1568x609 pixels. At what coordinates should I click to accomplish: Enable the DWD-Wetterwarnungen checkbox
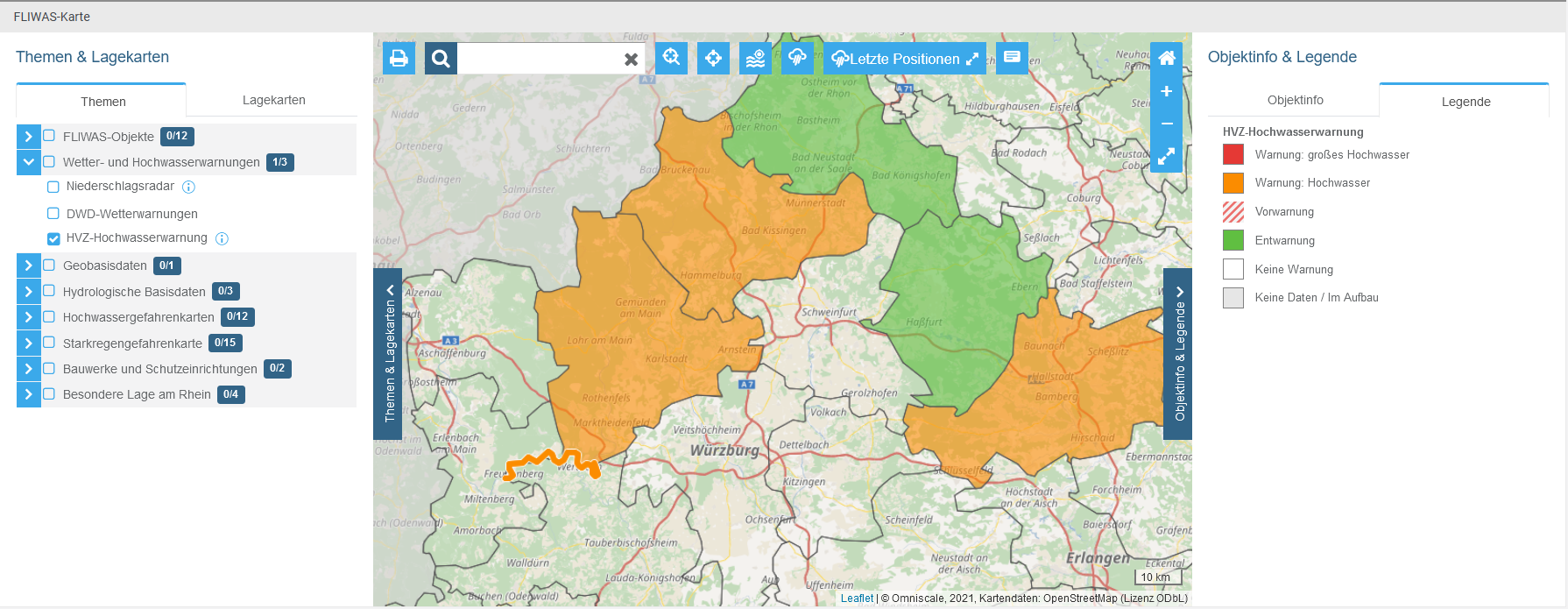(x=53, y=214)
